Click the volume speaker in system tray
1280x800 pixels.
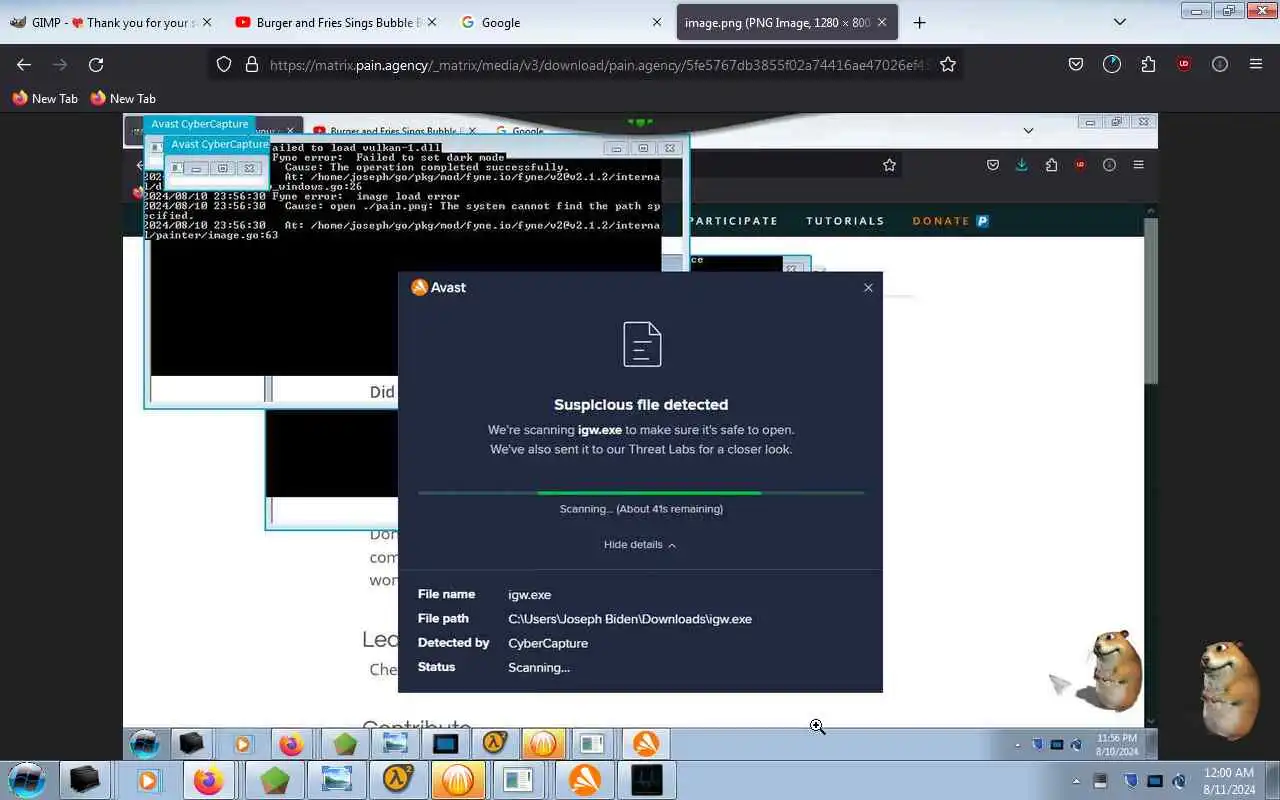[1179, 781]
